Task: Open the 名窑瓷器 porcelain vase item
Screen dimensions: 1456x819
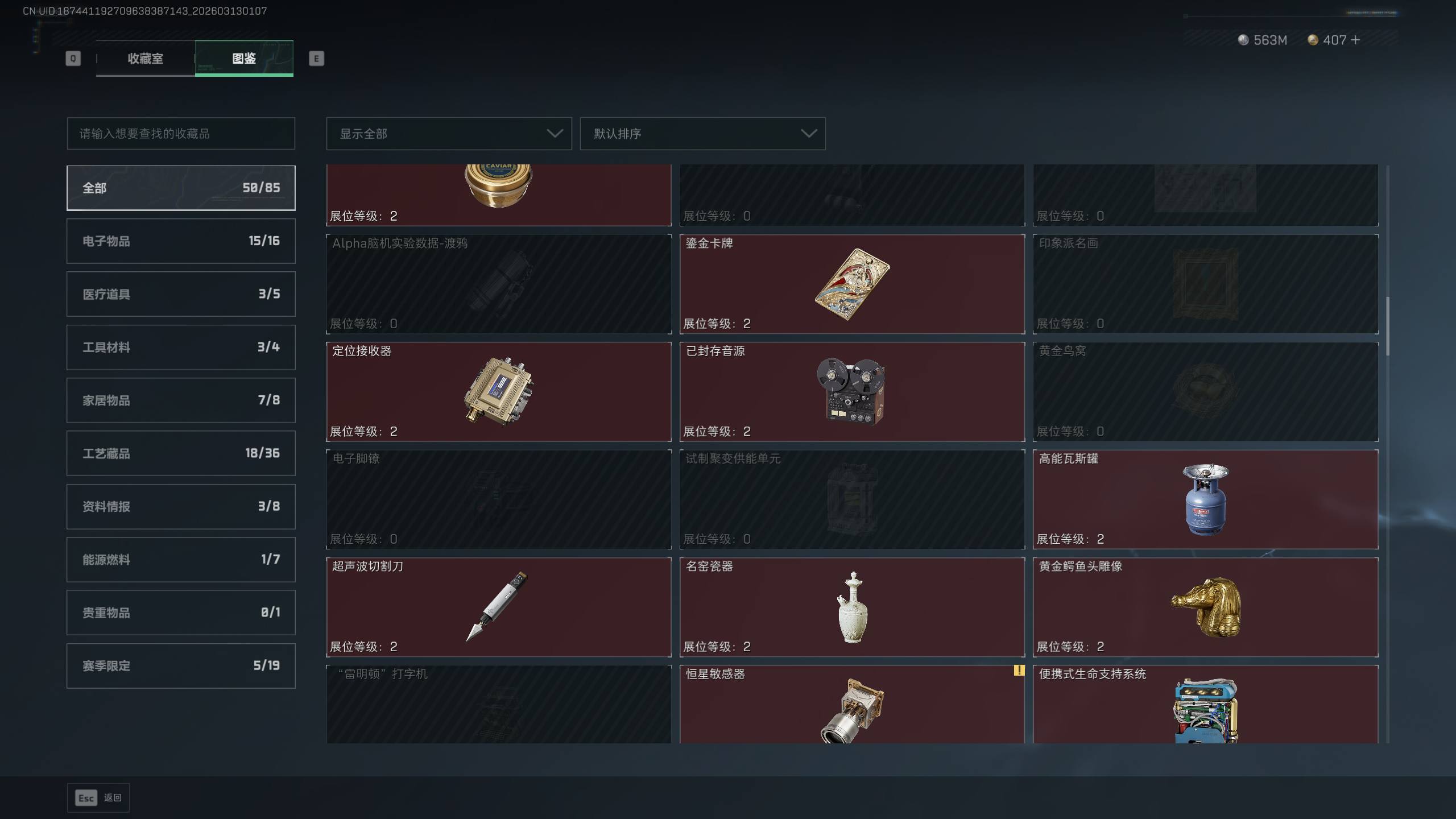Action: [852, 607]
